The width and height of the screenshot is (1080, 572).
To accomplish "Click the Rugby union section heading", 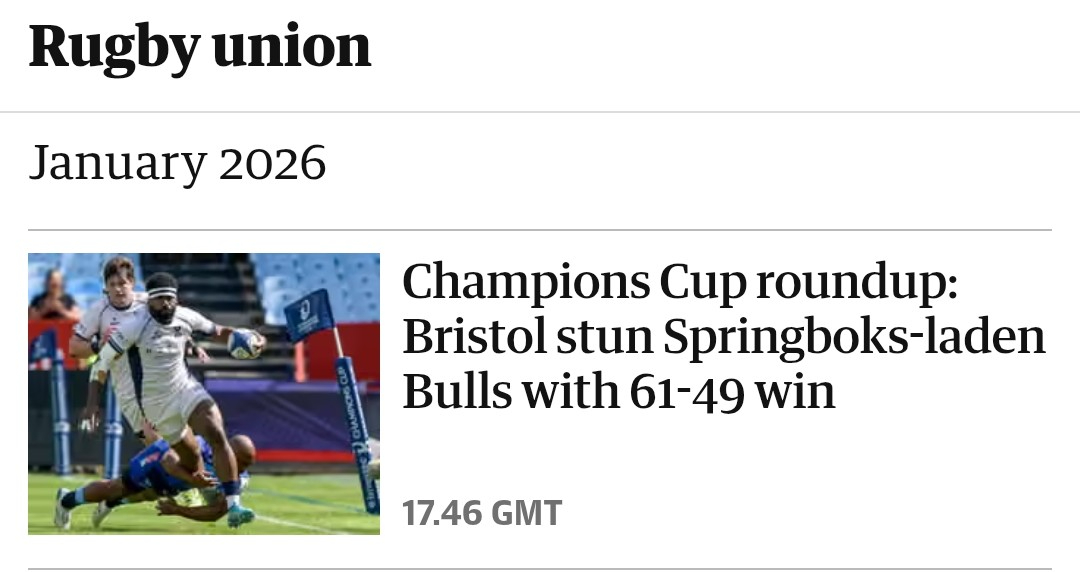I will (x=200, y=47).
